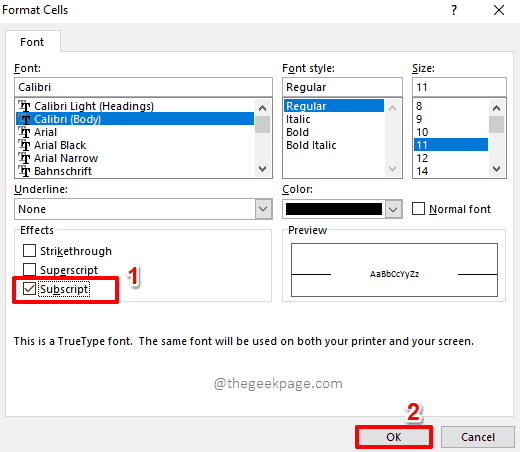Uncheck the Subscript checkbox
Screen dimensions: 520x452
tap(29, 289)
